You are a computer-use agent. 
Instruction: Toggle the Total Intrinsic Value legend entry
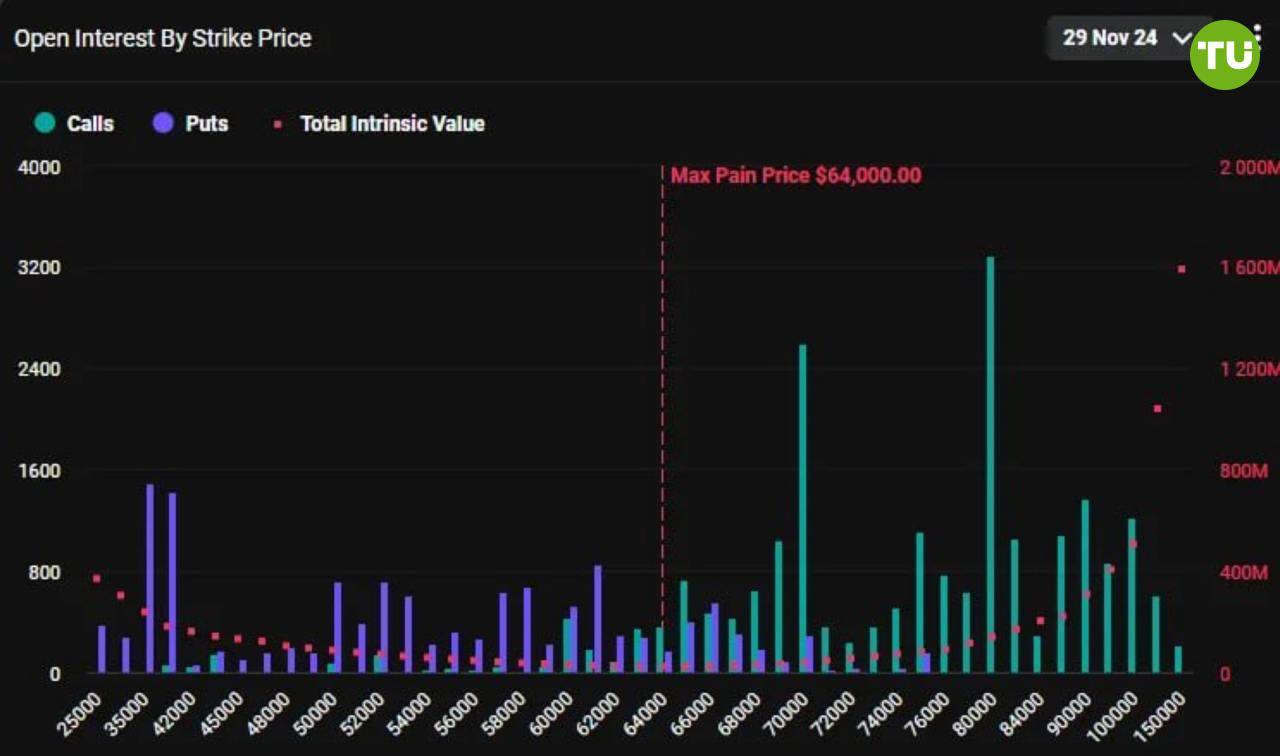tap(380, 124)
